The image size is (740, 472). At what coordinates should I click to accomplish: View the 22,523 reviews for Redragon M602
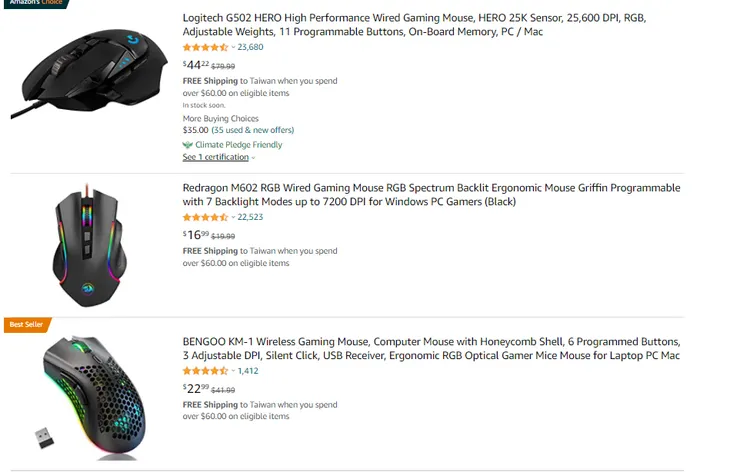[251, 217]
